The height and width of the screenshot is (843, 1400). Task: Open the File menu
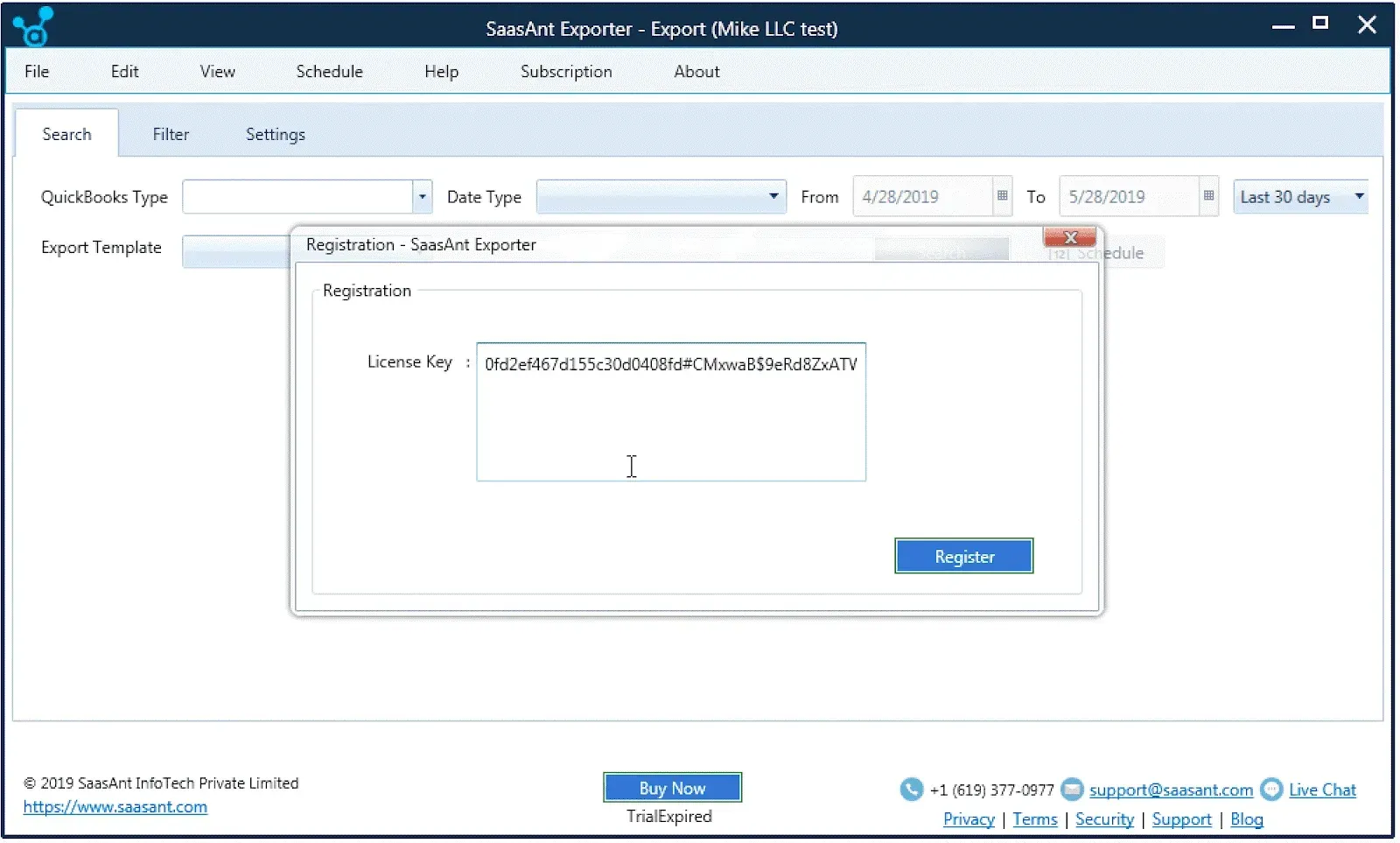coord(37,72)
